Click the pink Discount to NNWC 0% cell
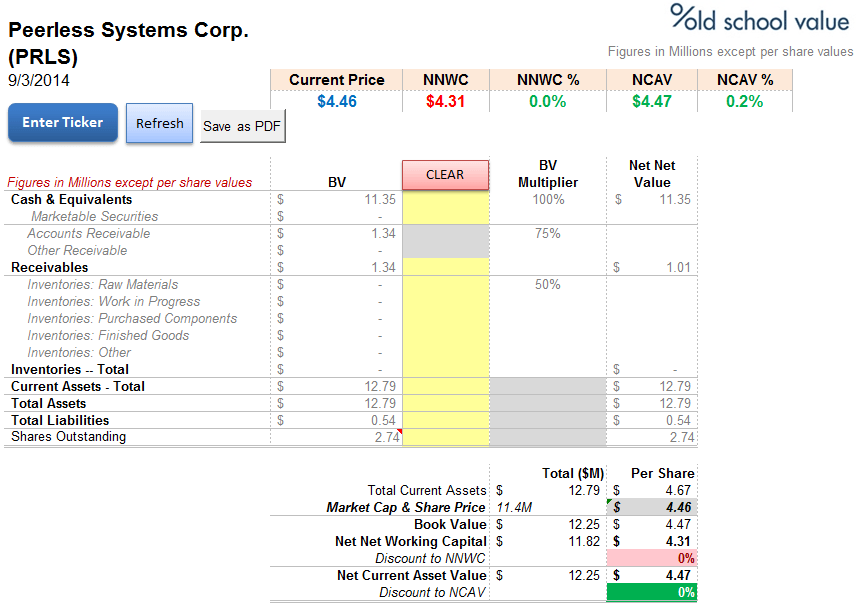The width and height of the screenshot is (857, 614). tap(652, 558)
